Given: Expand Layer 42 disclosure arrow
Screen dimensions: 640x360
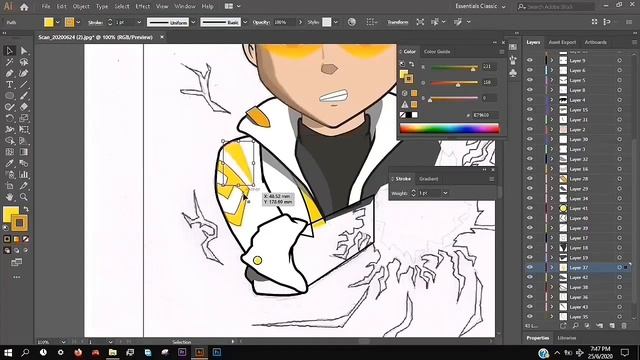Looking at the screenshot, I should click(552, 277).
